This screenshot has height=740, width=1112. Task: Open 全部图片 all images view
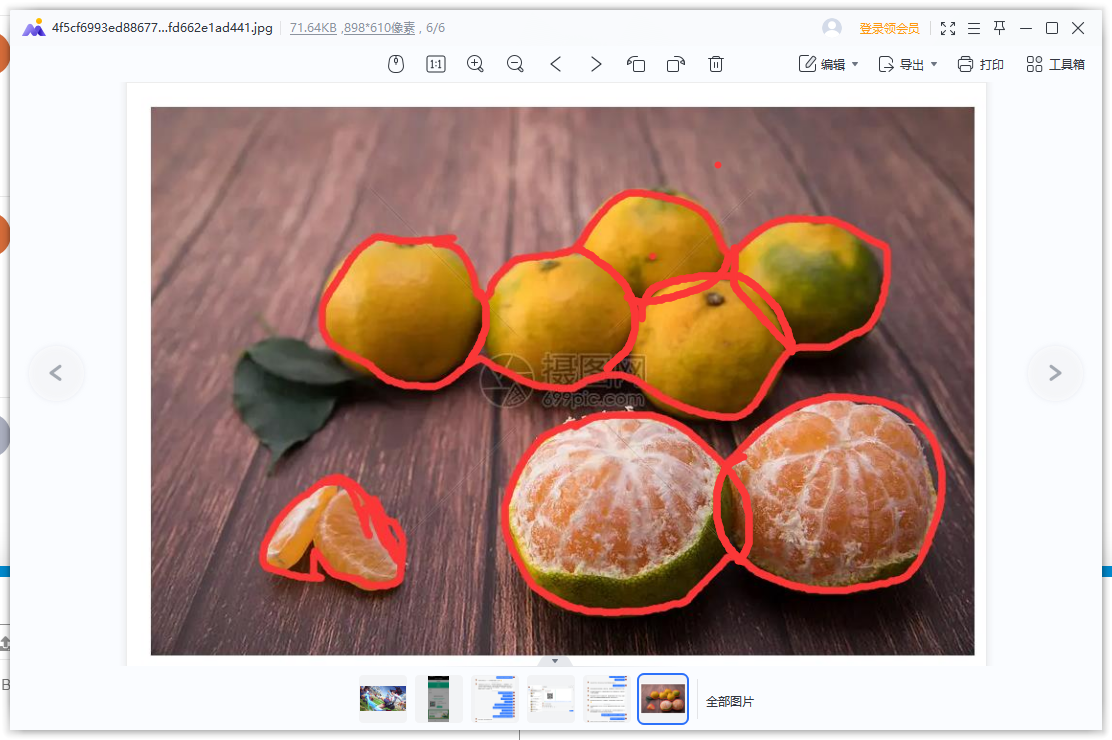pyautogui.click(x=730, y=701)
